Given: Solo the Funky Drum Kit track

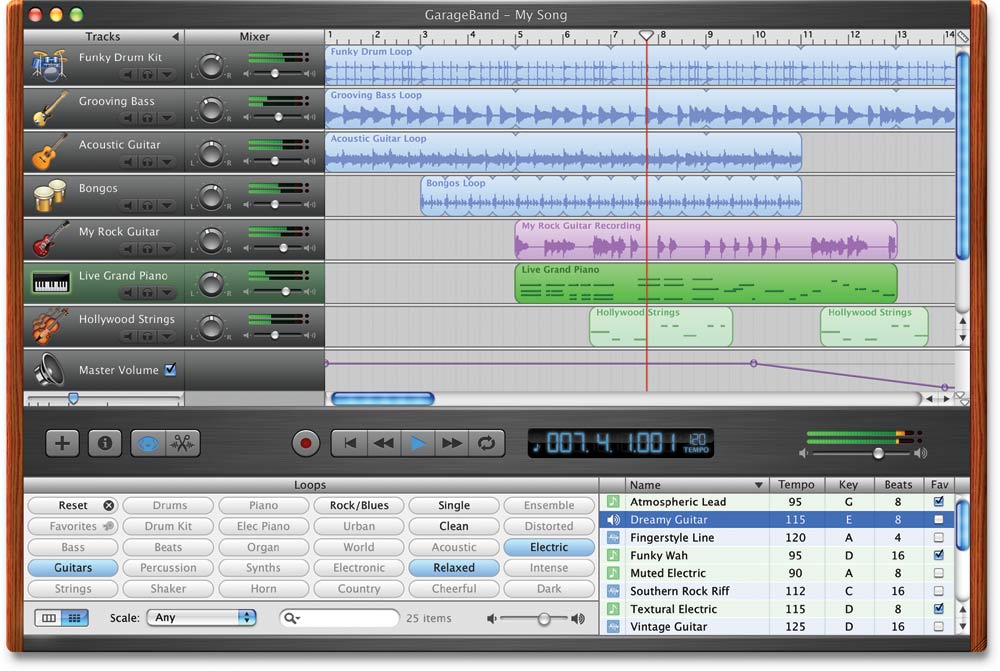Looking at the screenshot, I should 147,75.
